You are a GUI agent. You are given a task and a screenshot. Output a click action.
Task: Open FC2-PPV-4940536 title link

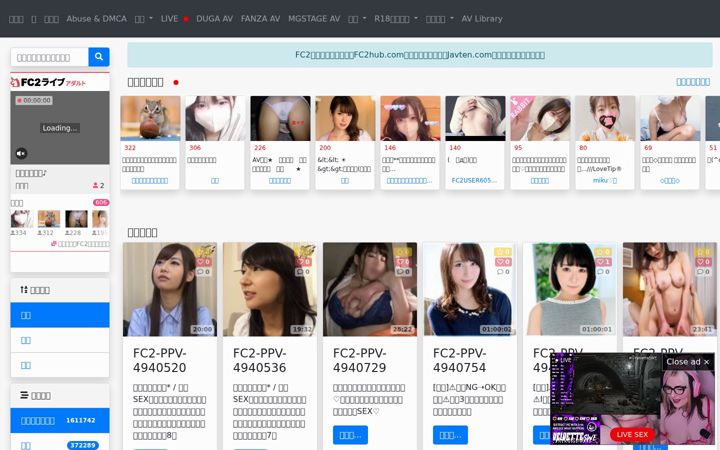[x=259, y=360]
